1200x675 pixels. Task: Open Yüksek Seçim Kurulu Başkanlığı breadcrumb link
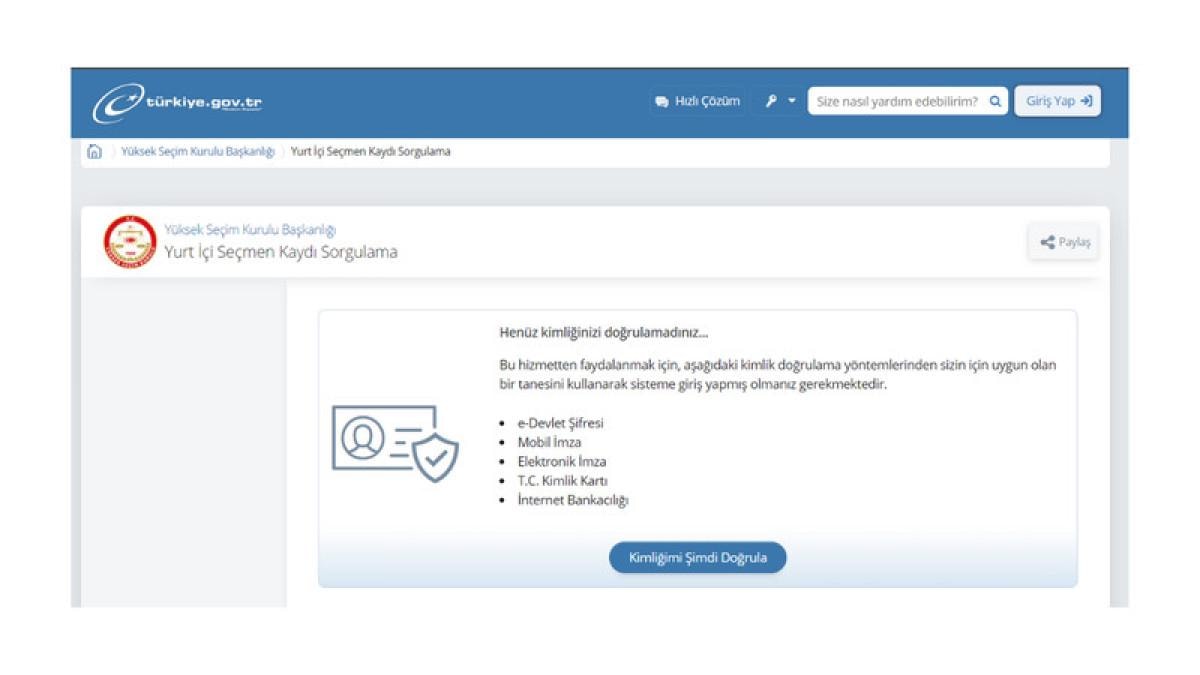tap(197, 152)
